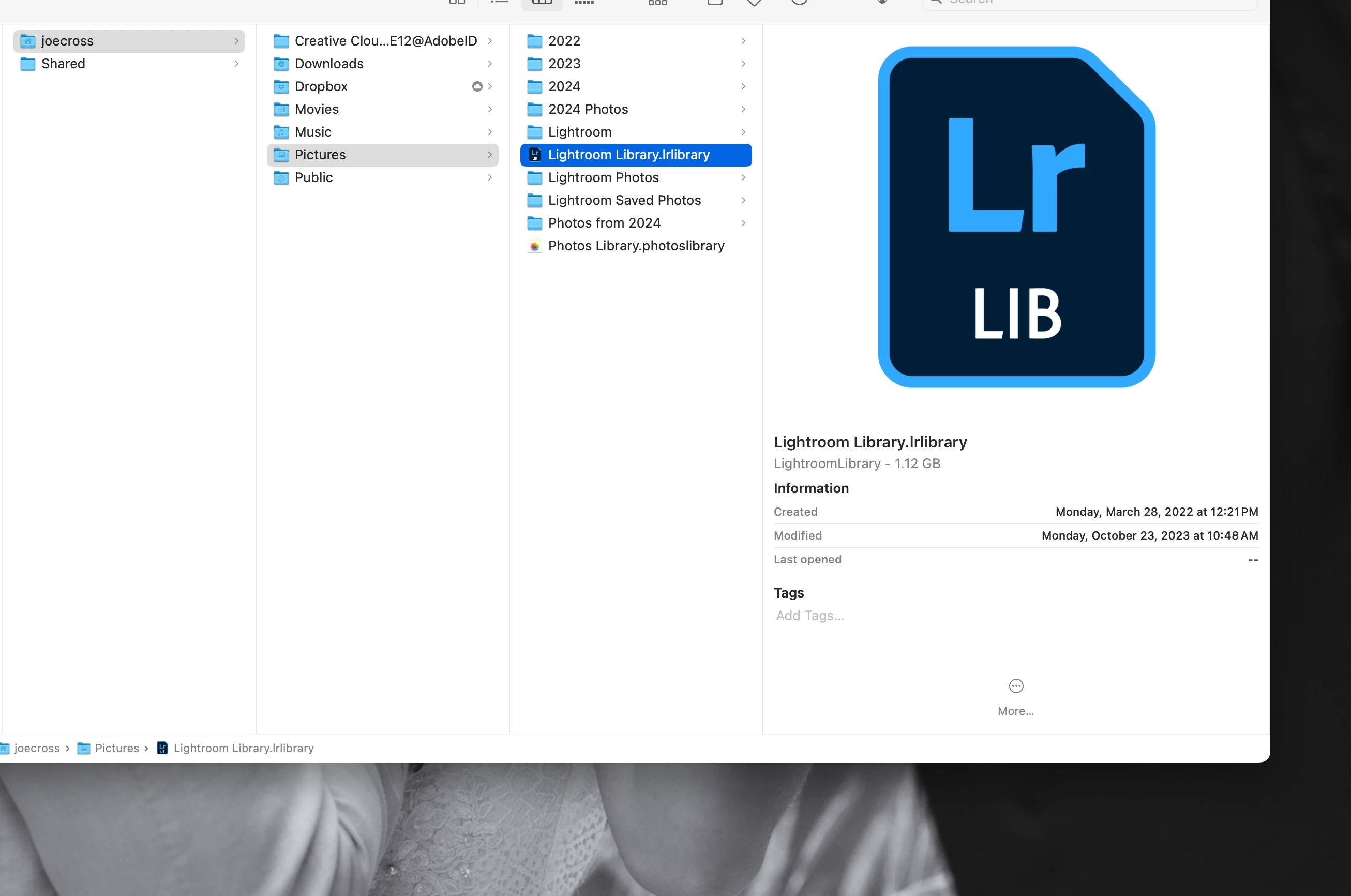Viewport: 1351px width, 896px height.
Task: Click the Downloads folder icon
Action: point(281,64)
